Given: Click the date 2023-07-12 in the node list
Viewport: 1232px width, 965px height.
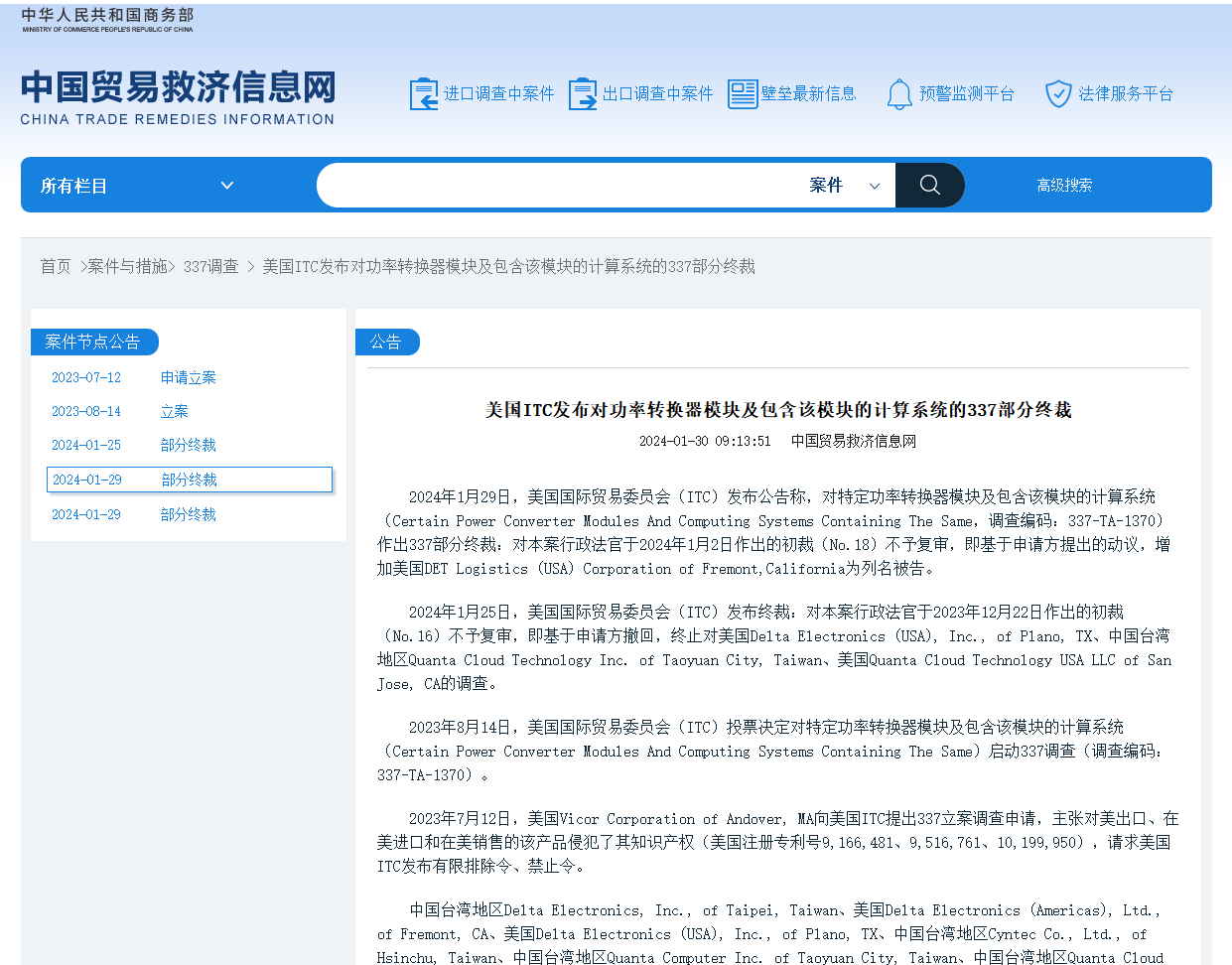Looking at the screenshot, I should coord(86,377).
